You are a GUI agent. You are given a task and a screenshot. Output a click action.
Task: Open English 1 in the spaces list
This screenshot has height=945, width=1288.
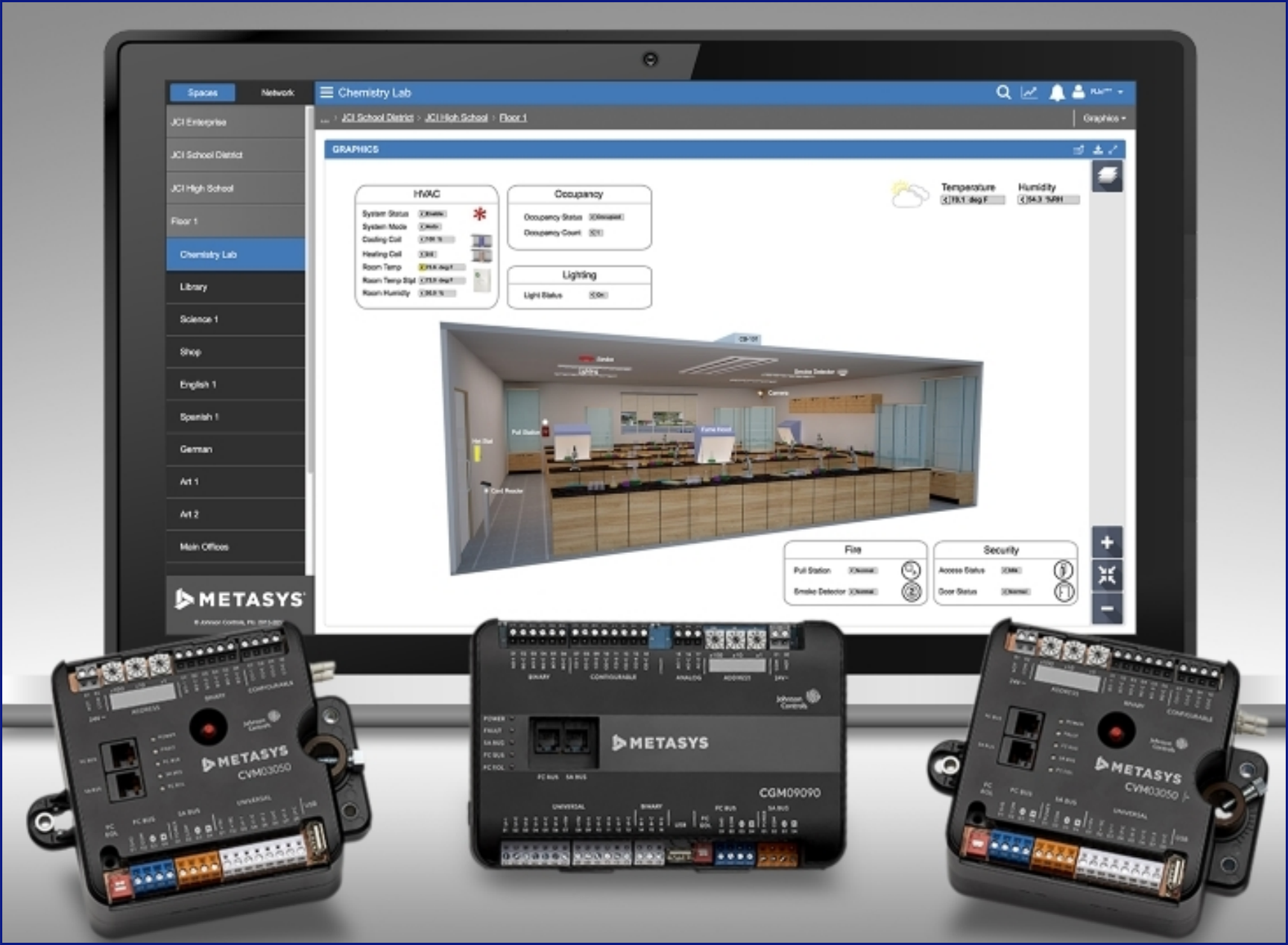point(236,385)
